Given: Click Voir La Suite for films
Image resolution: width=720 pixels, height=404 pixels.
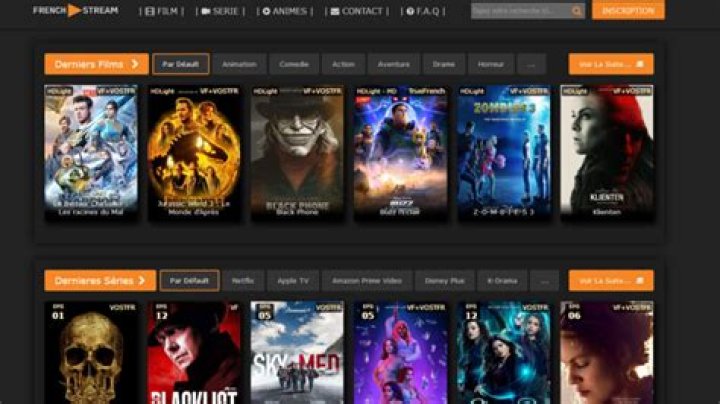Looking at the screenshot, I should 610,64.
